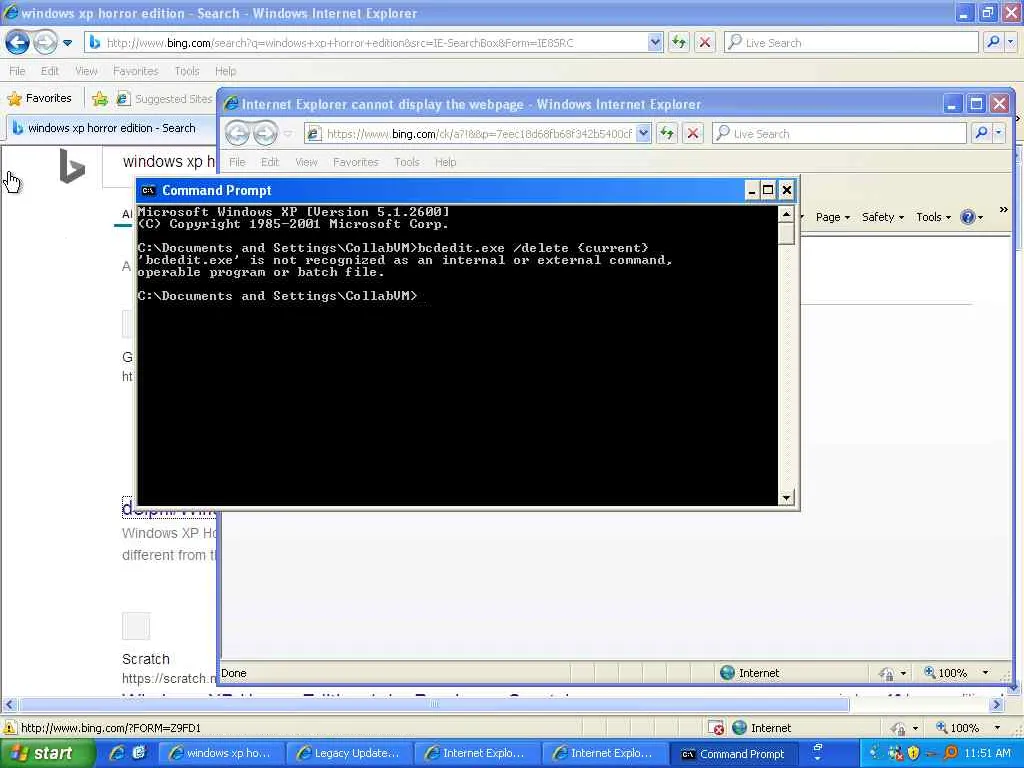Click security padlock icon in back window status bar

tap(897, 728)
